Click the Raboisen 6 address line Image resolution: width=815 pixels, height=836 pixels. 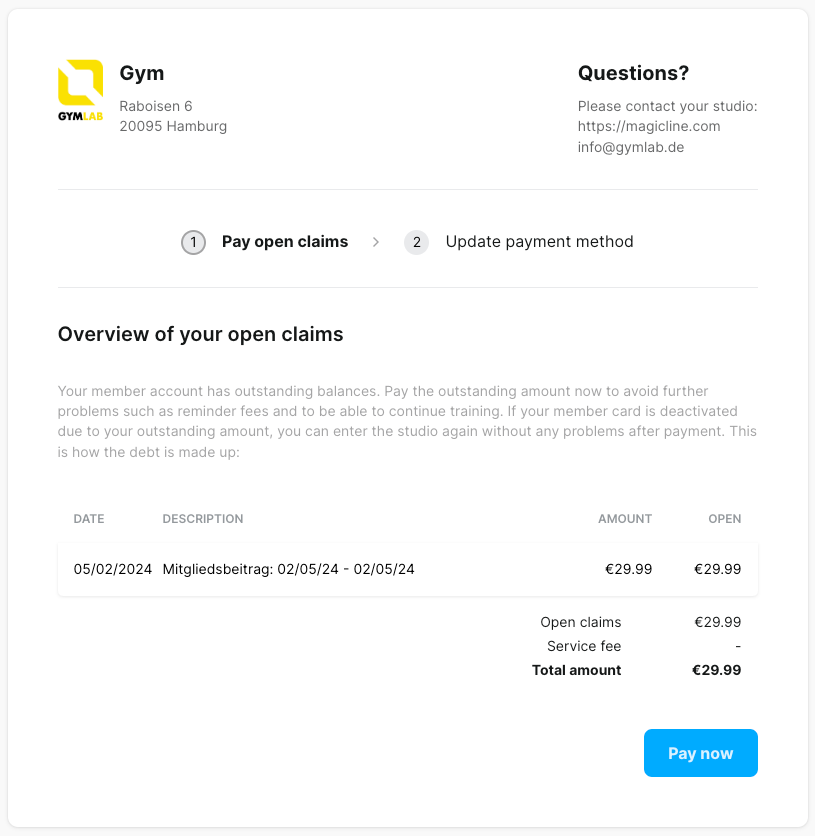pyautogui.click(x=156, y=106)
